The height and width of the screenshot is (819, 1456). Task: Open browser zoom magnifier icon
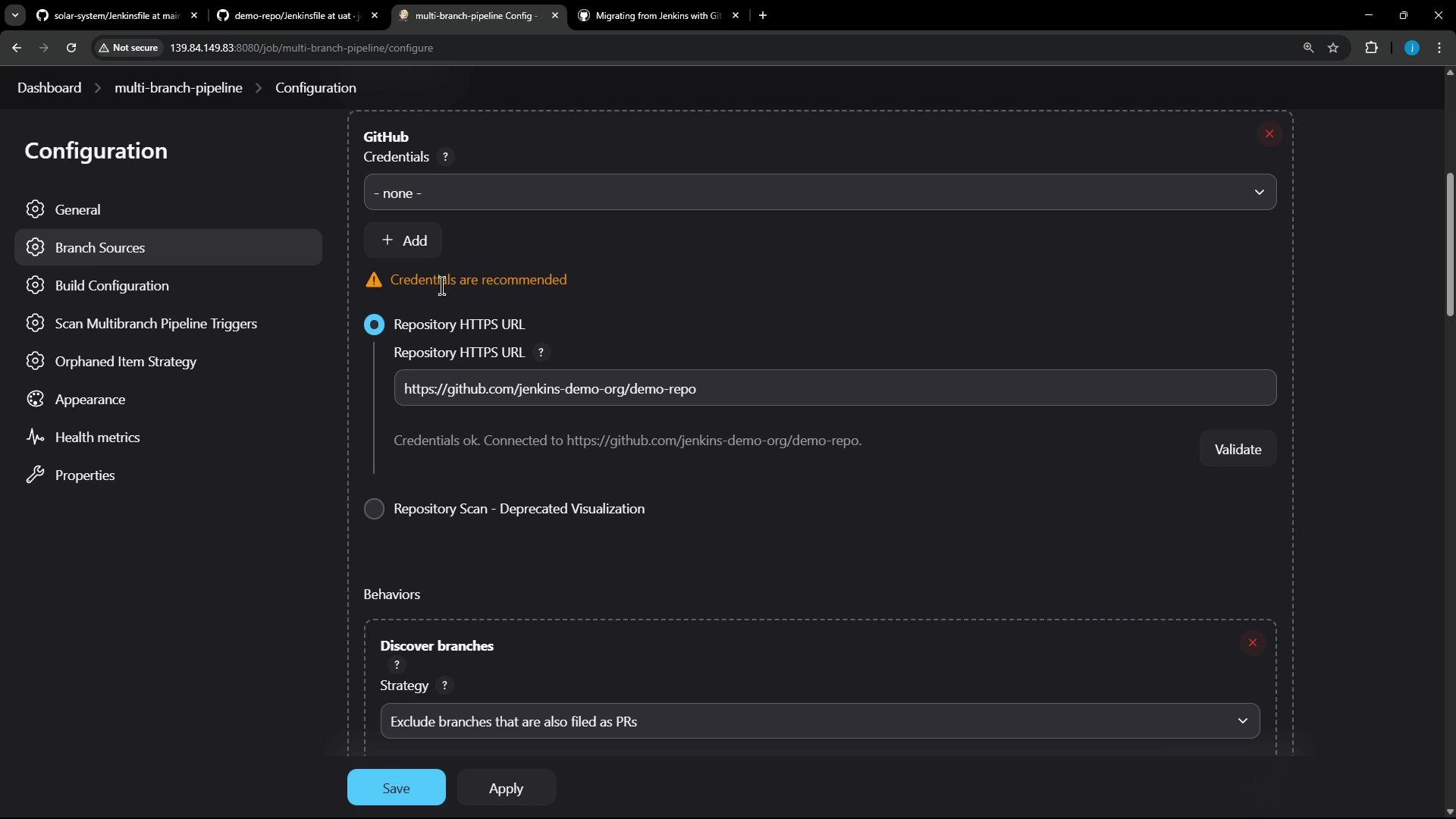(1308, 48)
